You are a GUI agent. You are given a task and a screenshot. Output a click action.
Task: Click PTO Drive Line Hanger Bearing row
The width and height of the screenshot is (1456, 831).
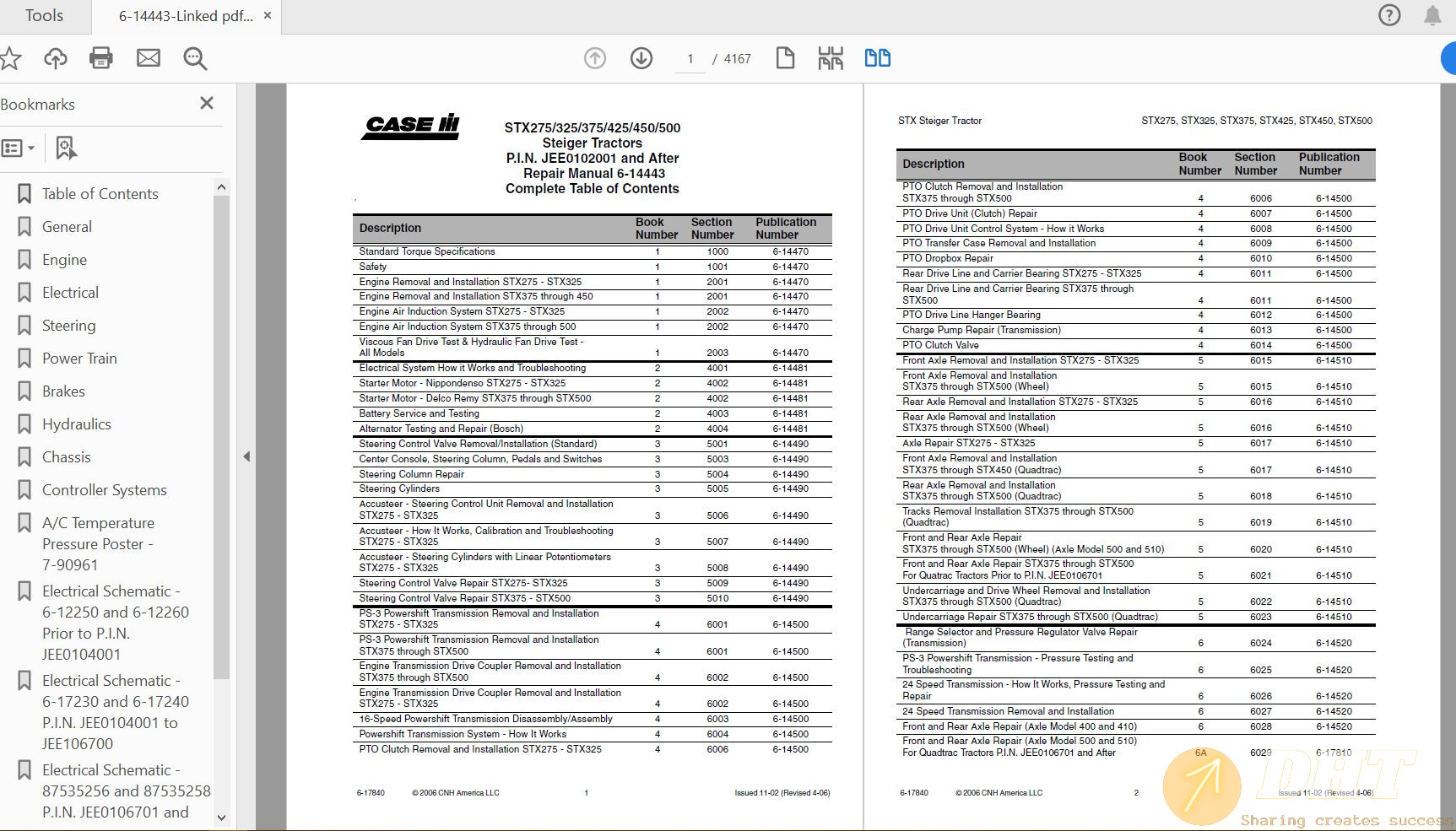coord(1135,315)
